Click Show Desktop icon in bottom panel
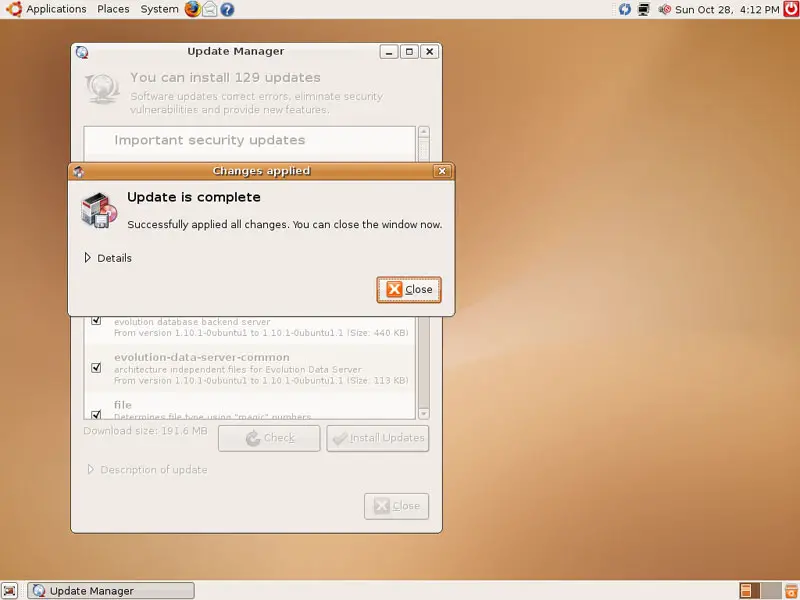This screenshot has height=600, width=800. point(10,591)
